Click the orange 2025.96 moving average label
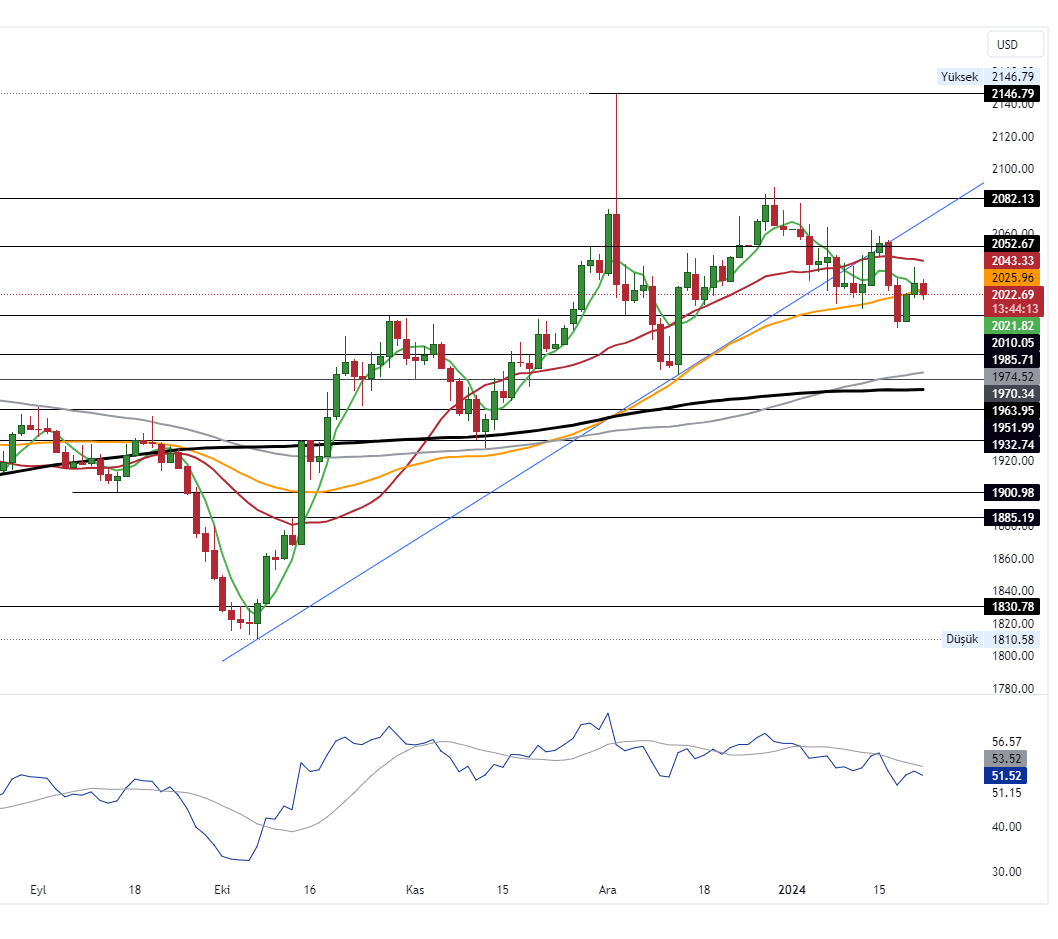The image size is (1058, 939). [1013, 277]
